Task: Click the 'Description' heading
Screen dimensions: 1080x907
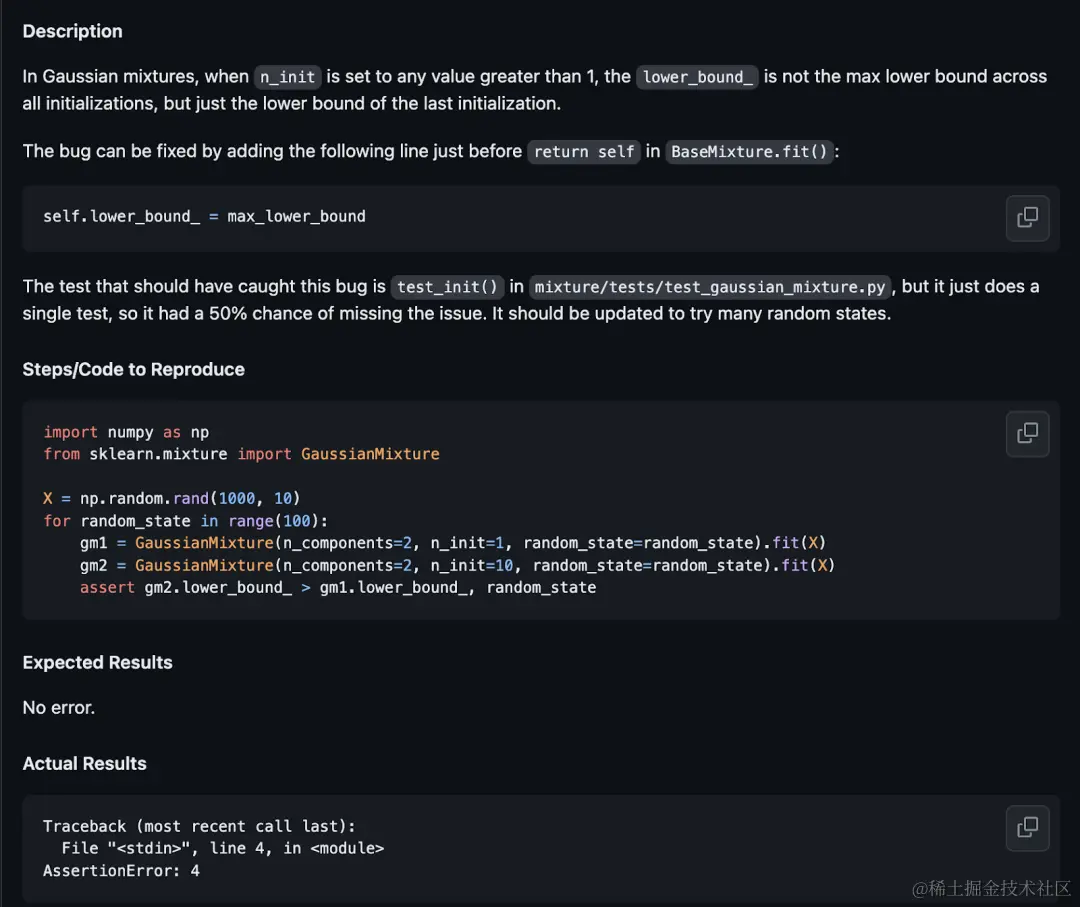Action: click(72, 32)
